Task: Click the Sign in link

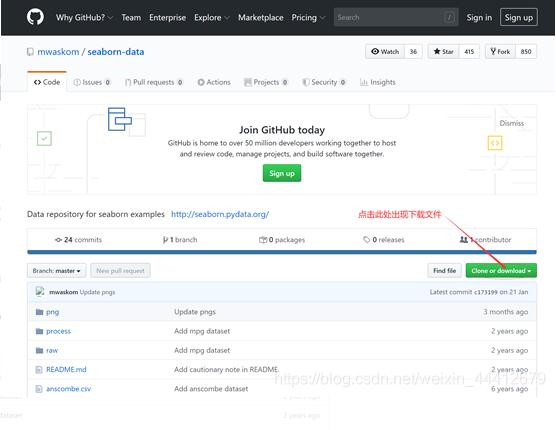Action: (479, 17)
